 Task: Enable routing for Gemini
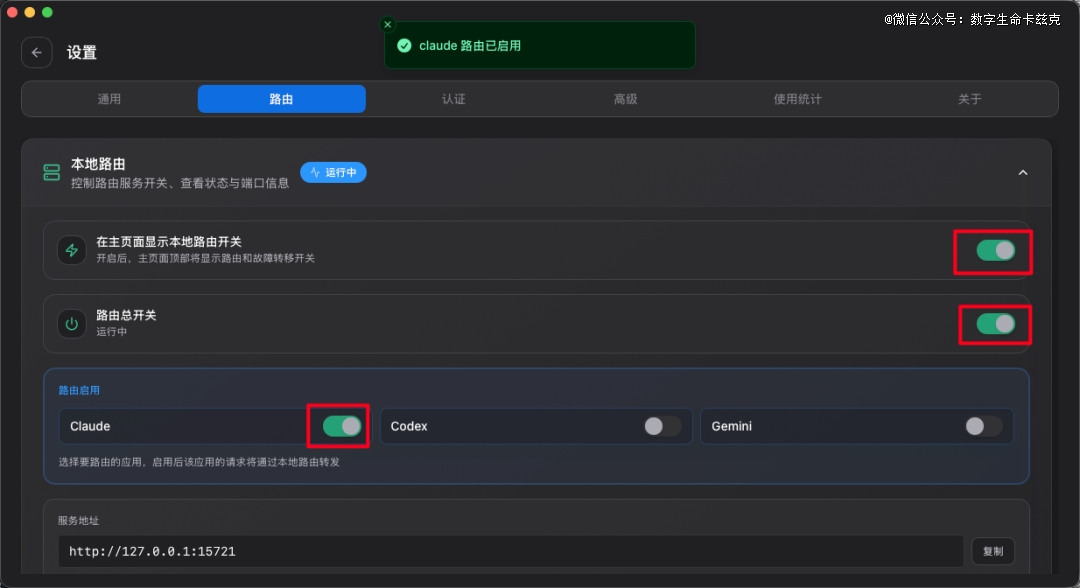click(x=983, y=426)
